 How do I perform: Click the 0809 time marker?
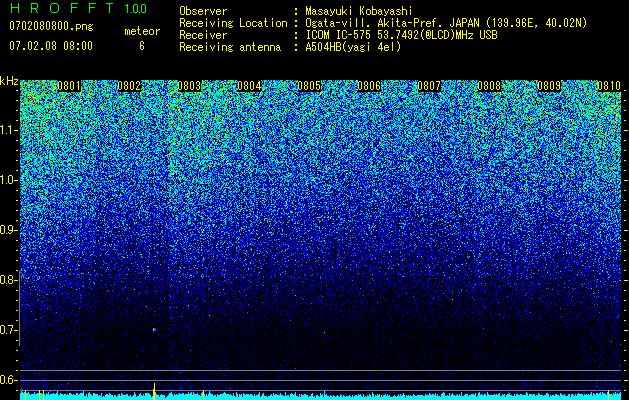[x=549, y=86]
